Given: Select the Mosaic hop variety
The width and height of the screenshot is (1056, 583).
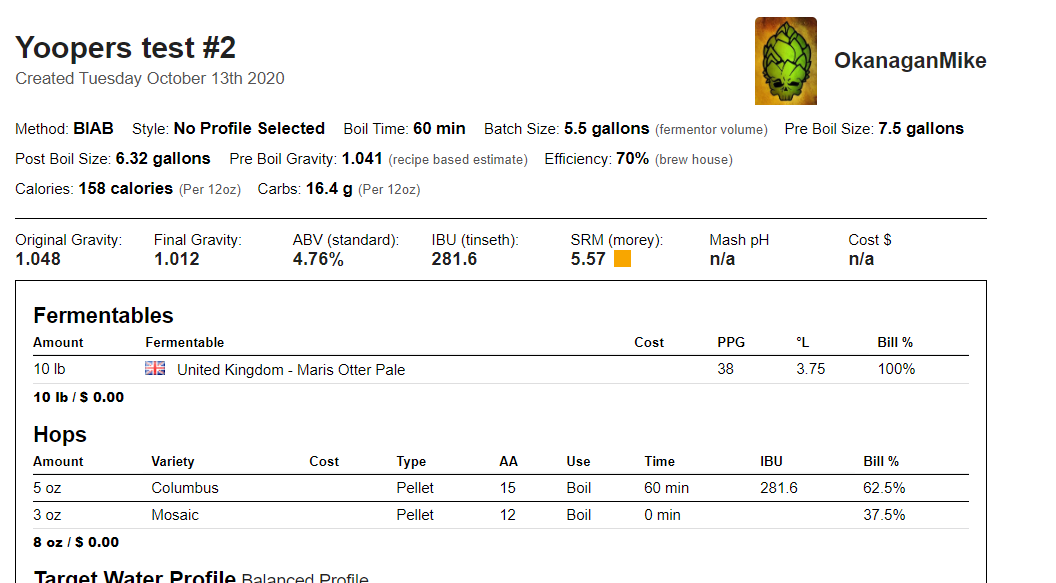Looking at the screenshot, I should [174, 515].
